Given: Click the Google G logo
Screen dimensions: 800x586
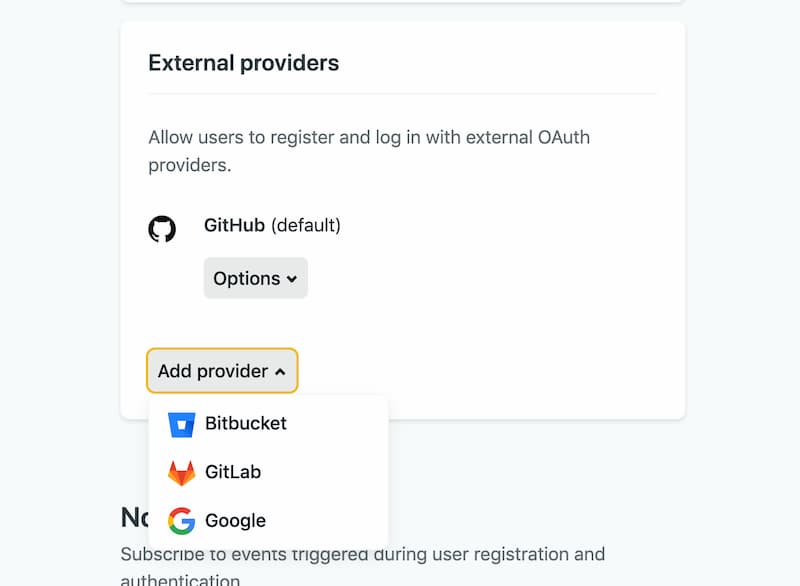Looking at the screenshot, I should tap(181, 521).
